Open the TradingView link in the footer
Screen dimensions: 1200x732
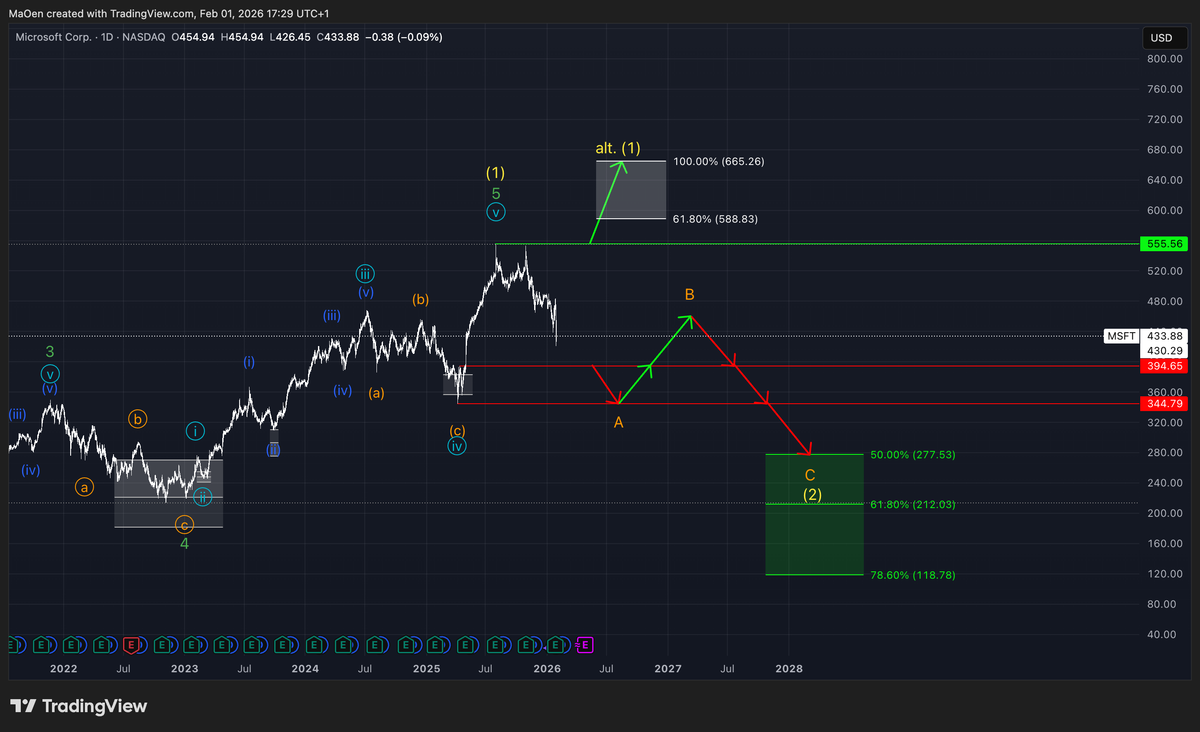78,706
